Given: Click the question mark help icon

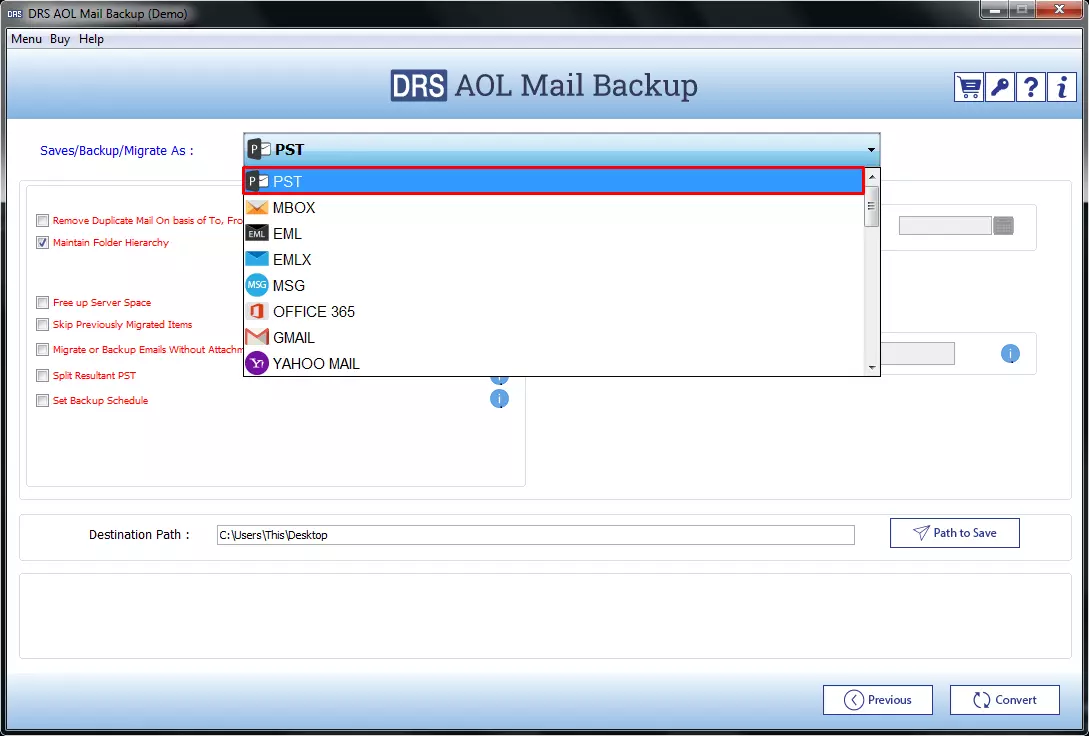Looking at the screenshot, I should click(1031, 87).
